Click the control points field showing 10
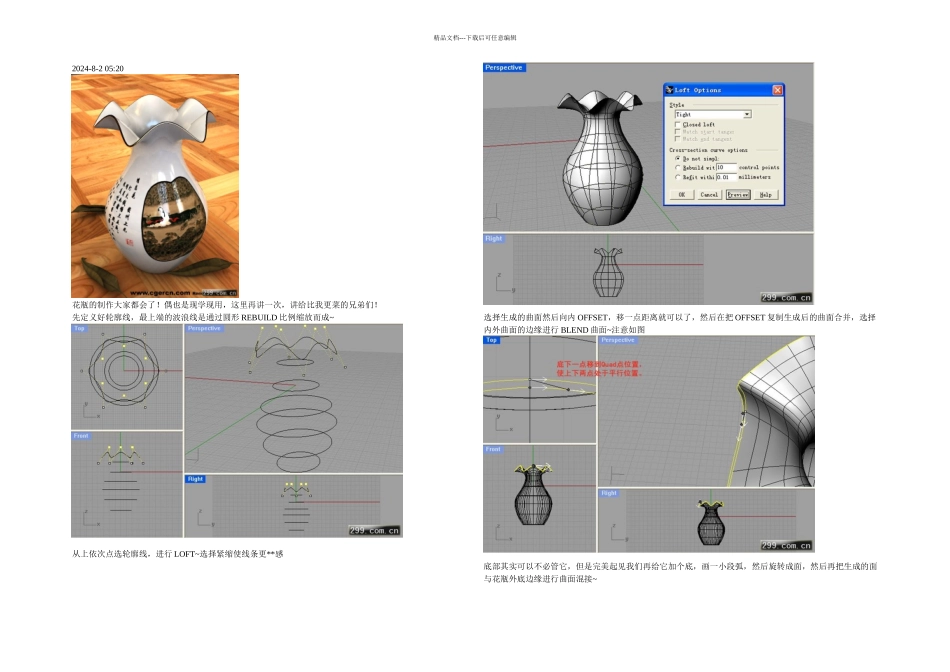 (726, 167)
